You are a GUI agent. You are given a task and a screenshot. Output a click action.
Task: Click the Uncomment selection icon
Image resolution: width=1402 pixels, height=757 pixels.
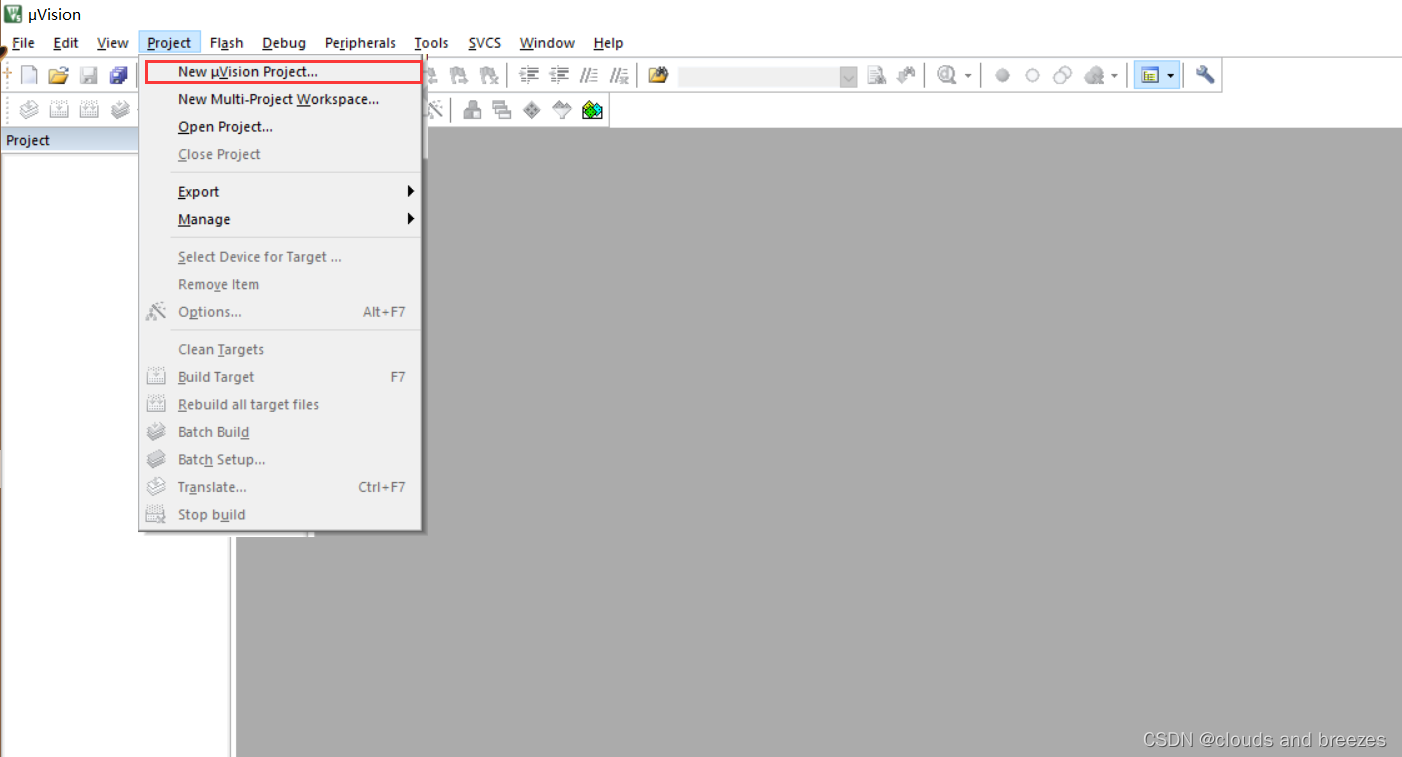click(x=620, y=75)
